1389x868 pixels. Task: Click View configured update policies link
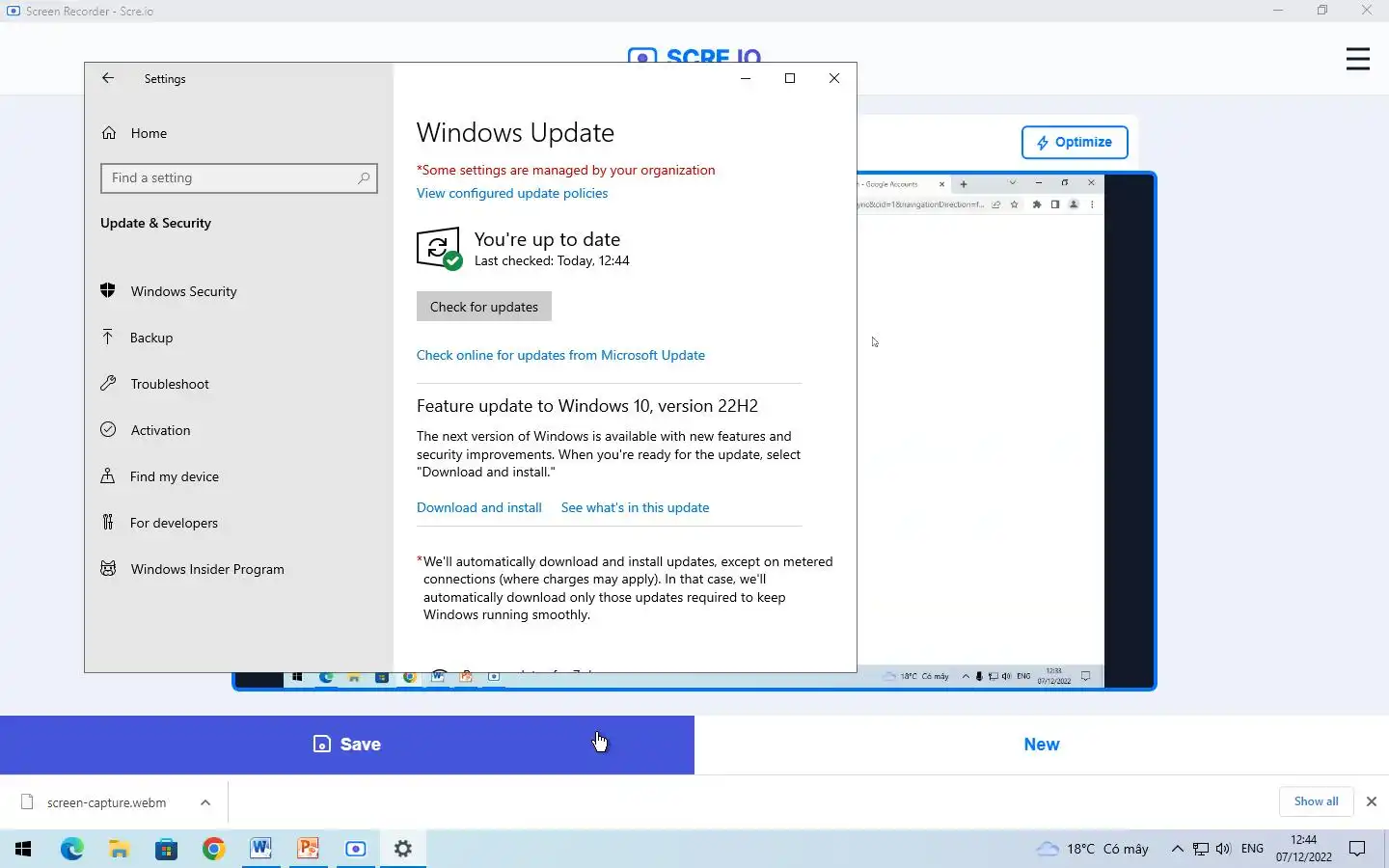(512, 193)
